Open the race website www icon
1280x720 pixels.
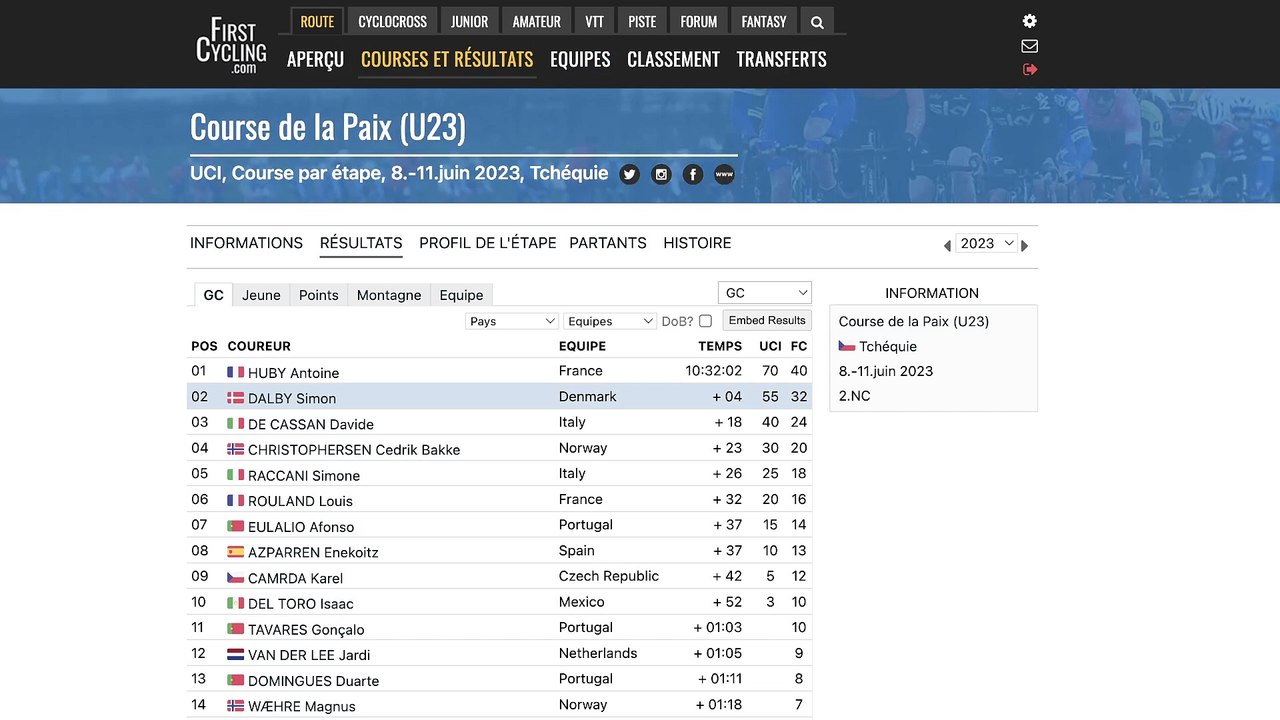pyautogui.click(x=724, y=175)
